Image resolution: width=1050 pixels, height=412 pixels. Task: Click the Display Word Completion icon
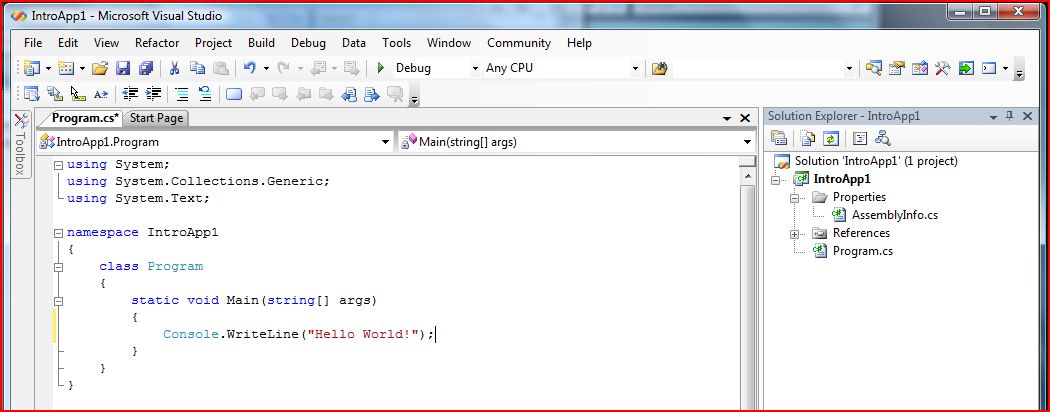click(100, 94)
